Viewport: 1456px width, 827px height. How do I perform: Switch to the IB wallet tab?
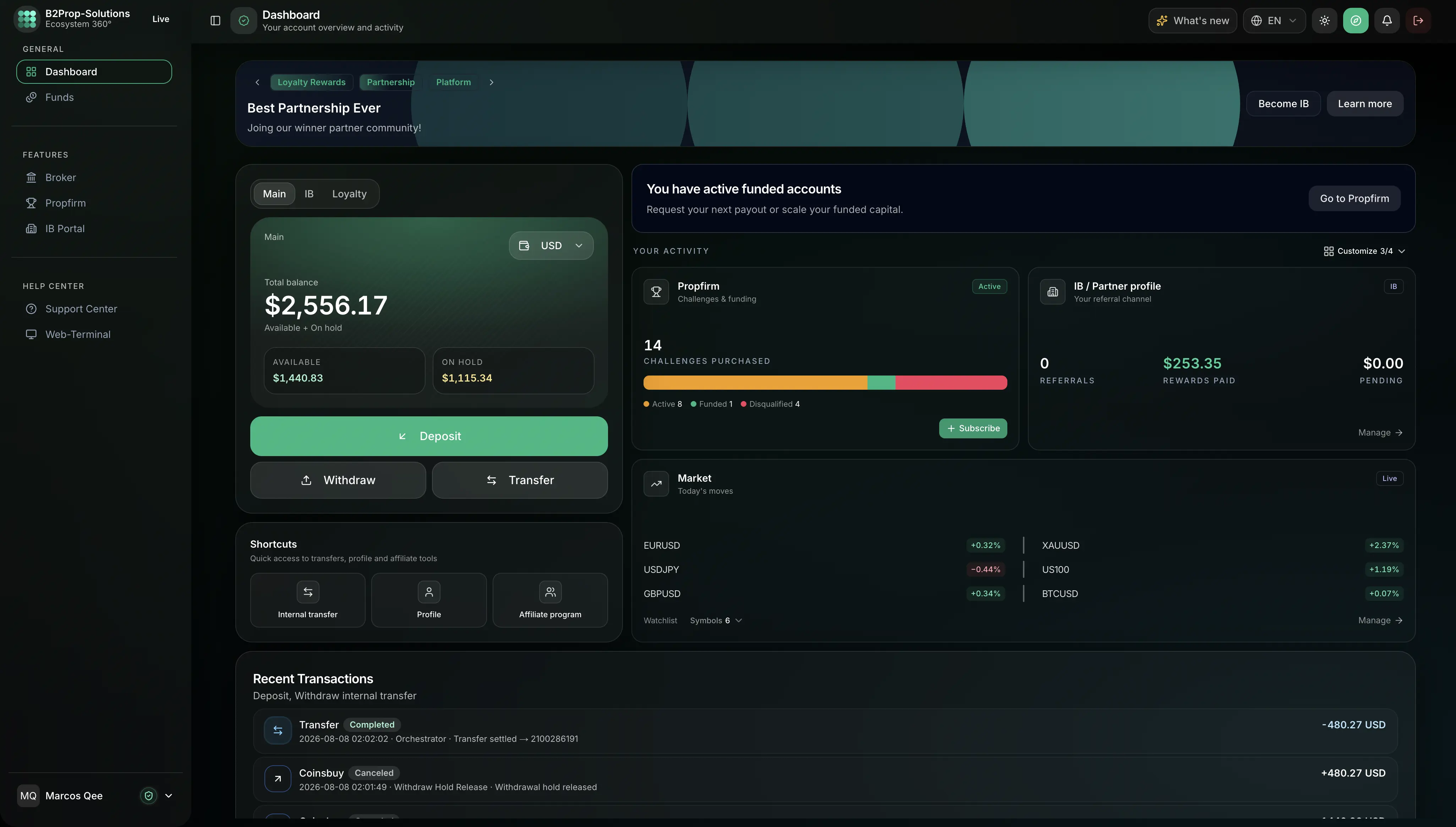click(x=309, y=194)
